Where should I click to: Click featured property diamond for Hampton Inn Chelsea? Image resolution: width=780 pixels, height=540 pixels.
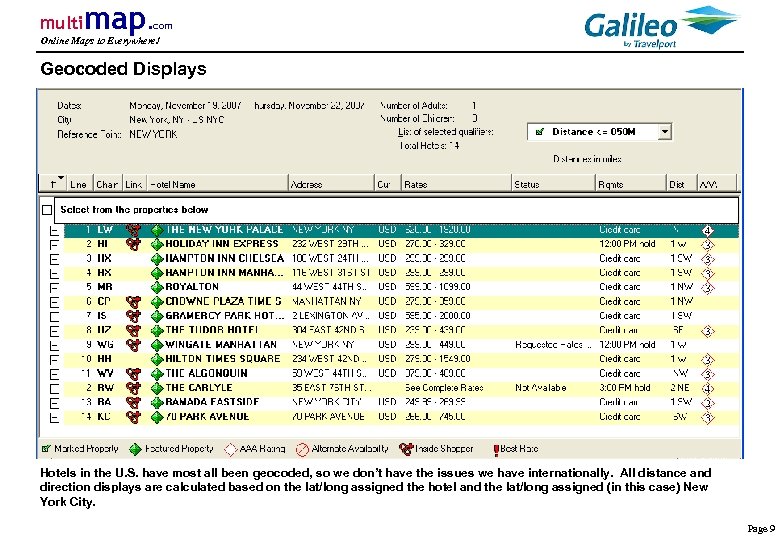157,259
